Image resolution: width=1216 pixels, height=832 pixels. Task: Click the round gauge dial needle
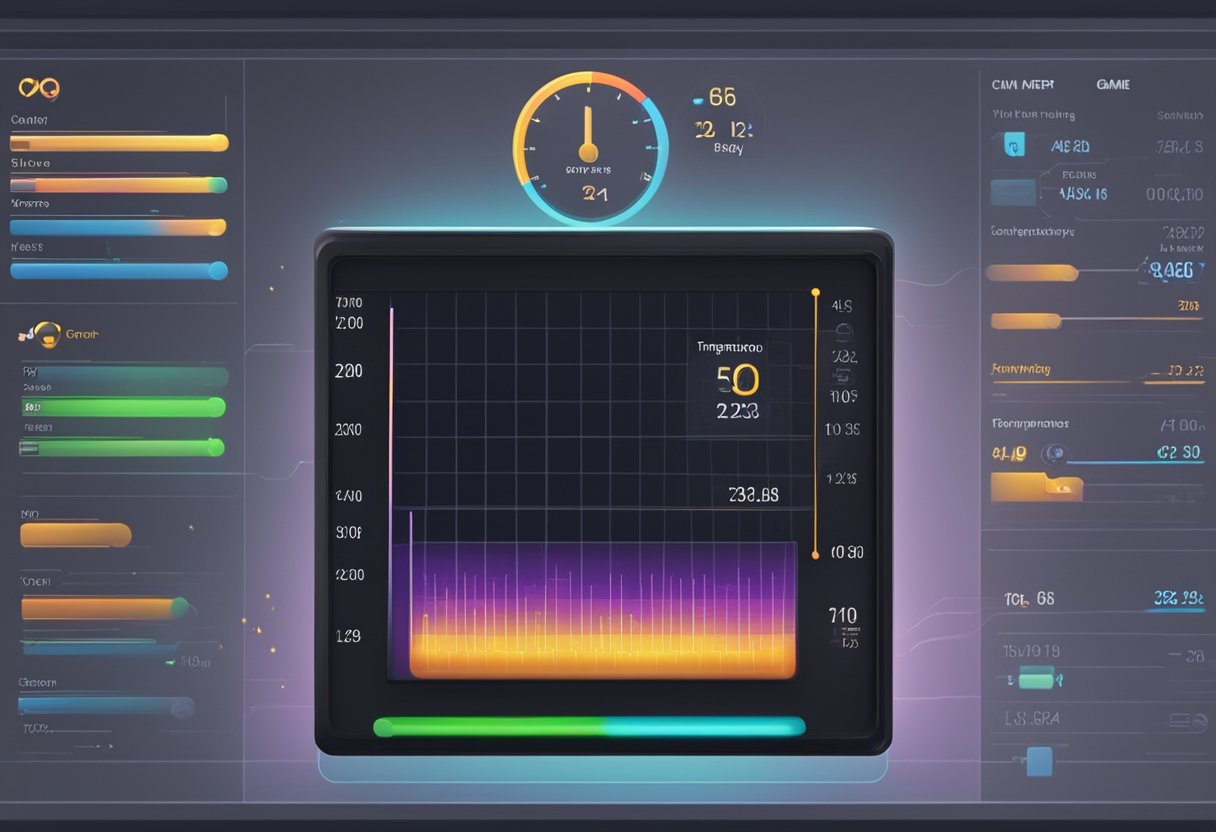588,134
